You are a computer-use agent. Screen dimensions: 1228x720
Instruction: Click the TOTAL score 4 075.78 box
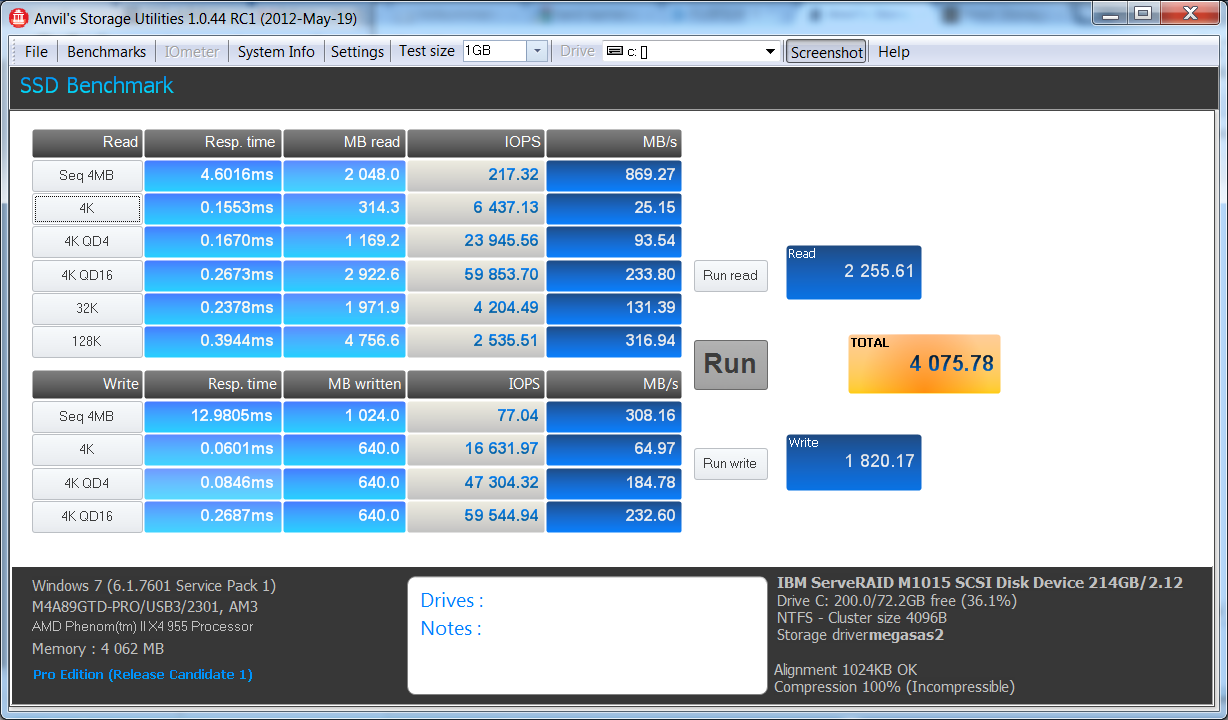924,363
